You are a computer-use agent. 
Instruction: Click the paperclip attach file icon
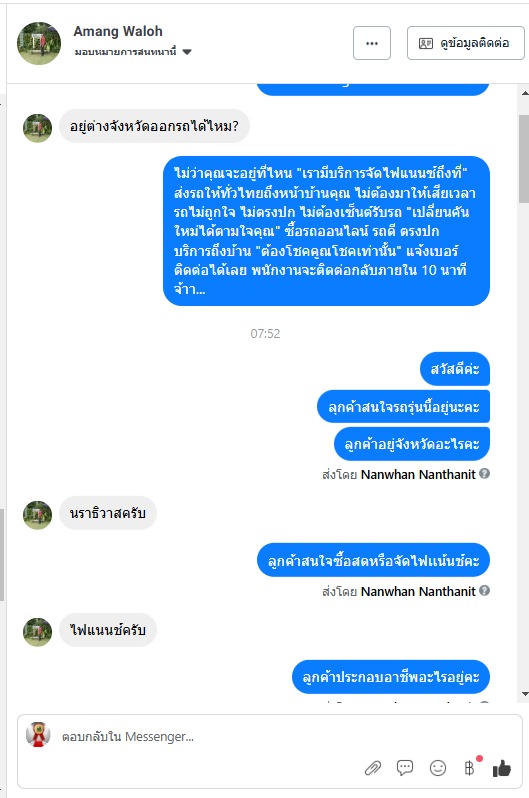point(373,767)
